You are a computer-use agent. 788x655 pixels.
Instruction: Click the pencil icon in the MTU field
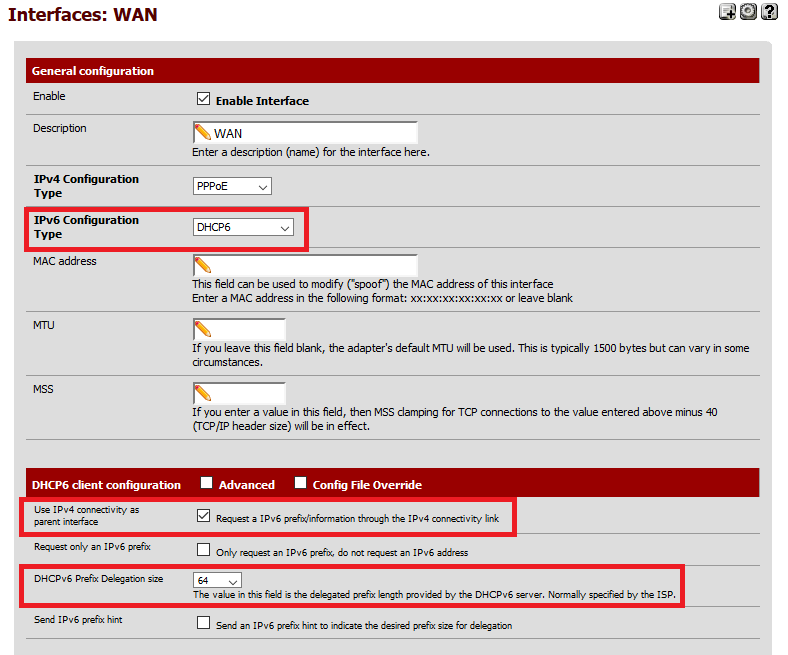(203, 330)
